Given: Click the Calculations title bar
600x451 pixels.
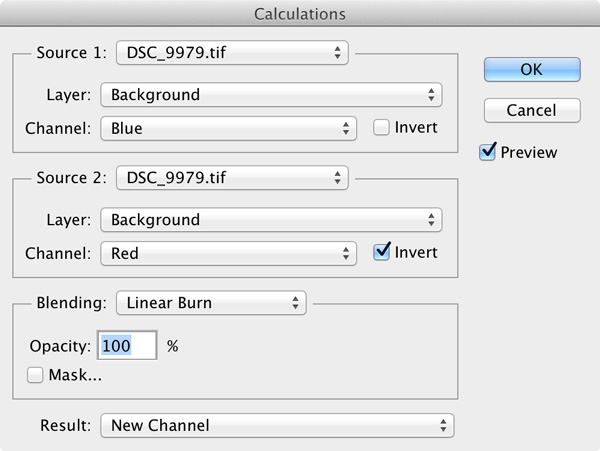Looking at the screenshot, I should click(300, 14).
